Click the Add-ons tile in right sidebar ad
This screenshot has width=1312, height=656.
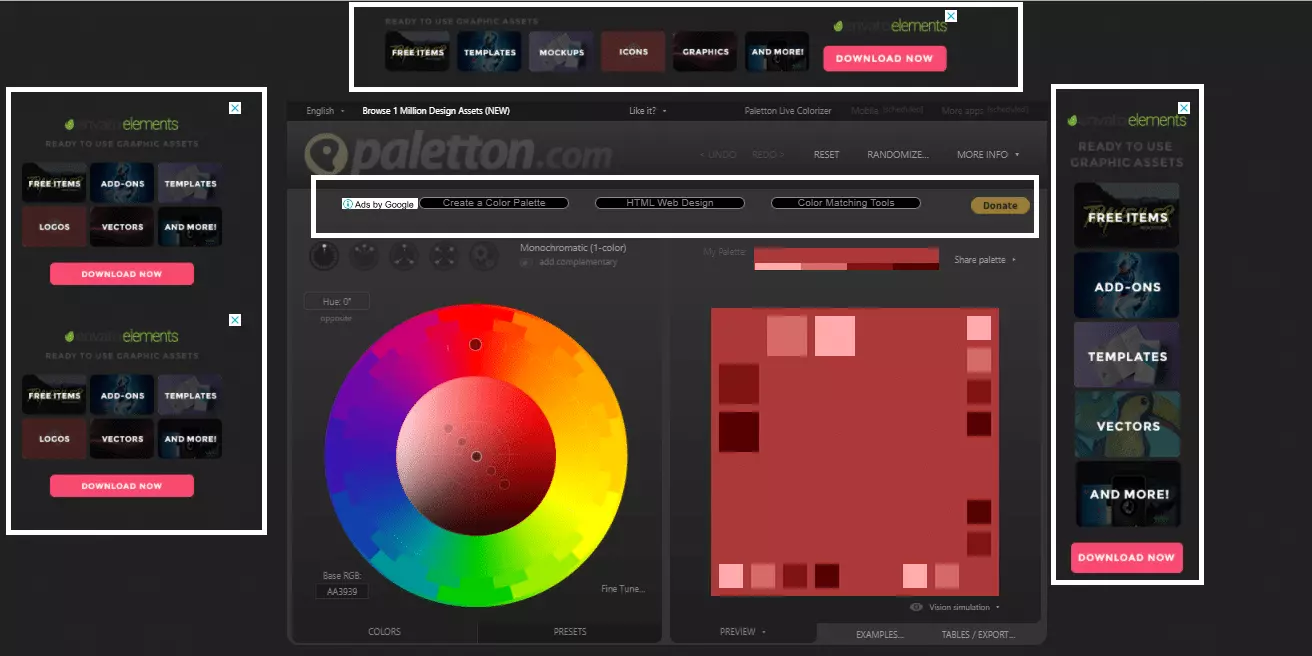(1127, 286)
